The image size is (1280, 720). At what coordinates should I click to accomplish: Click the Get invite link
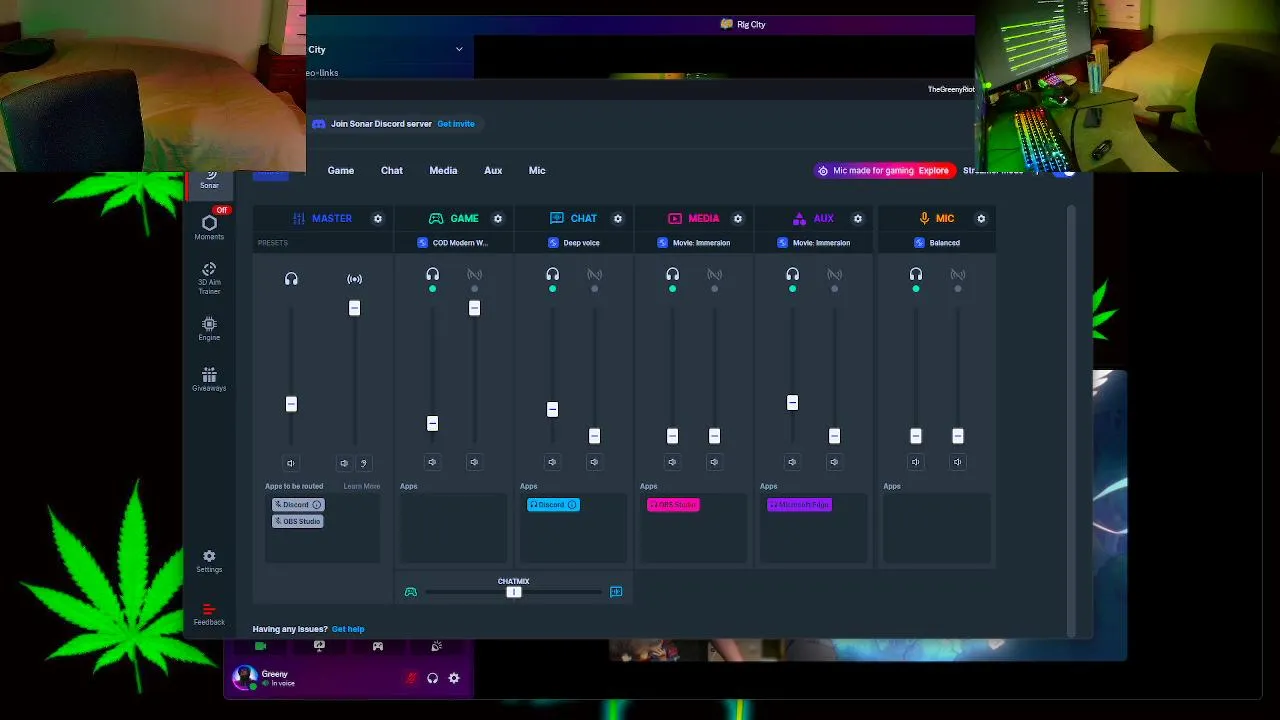tap(456, 124)
